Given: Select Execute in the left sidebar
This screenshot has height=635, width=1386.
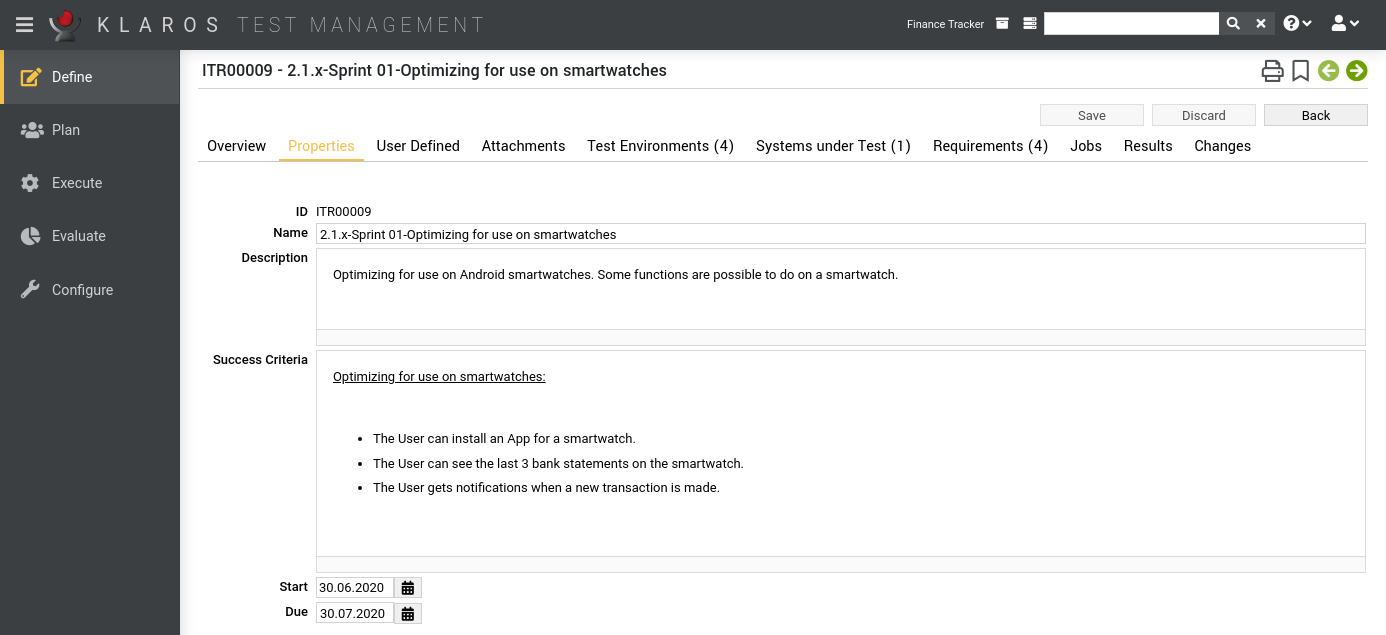Looking at the screenshot, I should [x=77, y=183].
